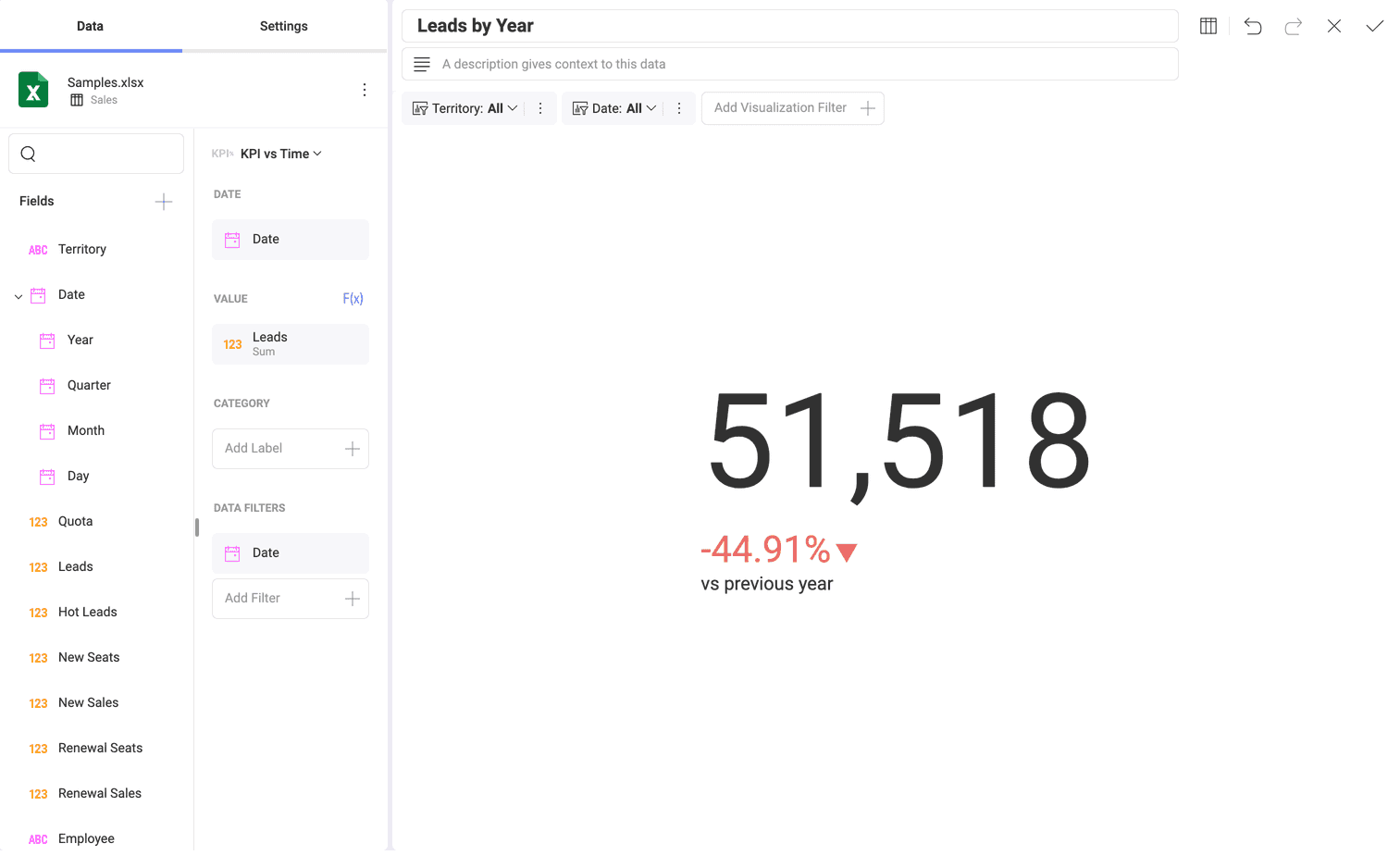The width and height of the screenshot is (1400, 868).
Task: Click the 123 icon beside New Seats
Action: (38, 658)
